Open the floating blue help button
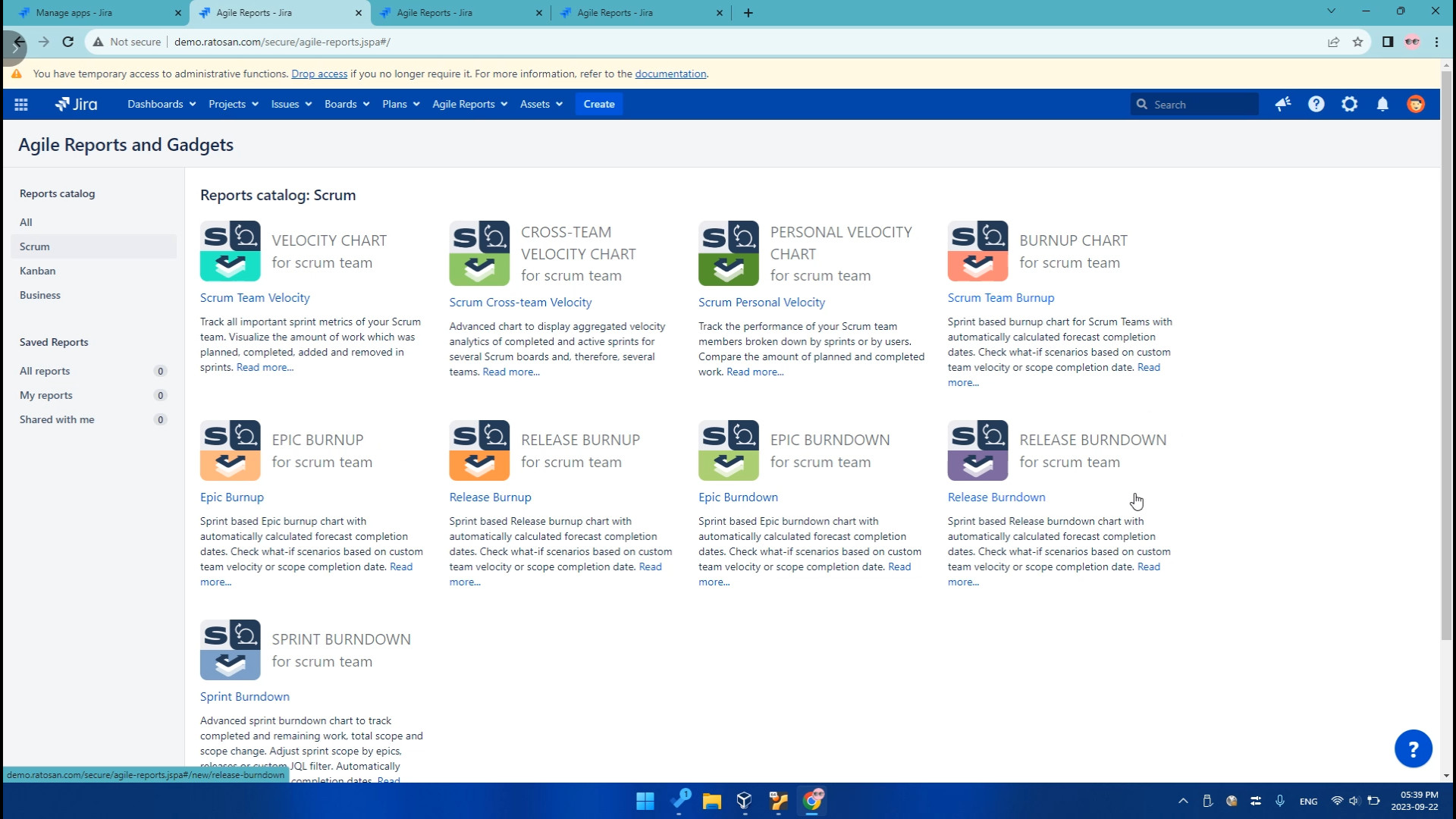Screen dimensions: 1456x819 1414,749
